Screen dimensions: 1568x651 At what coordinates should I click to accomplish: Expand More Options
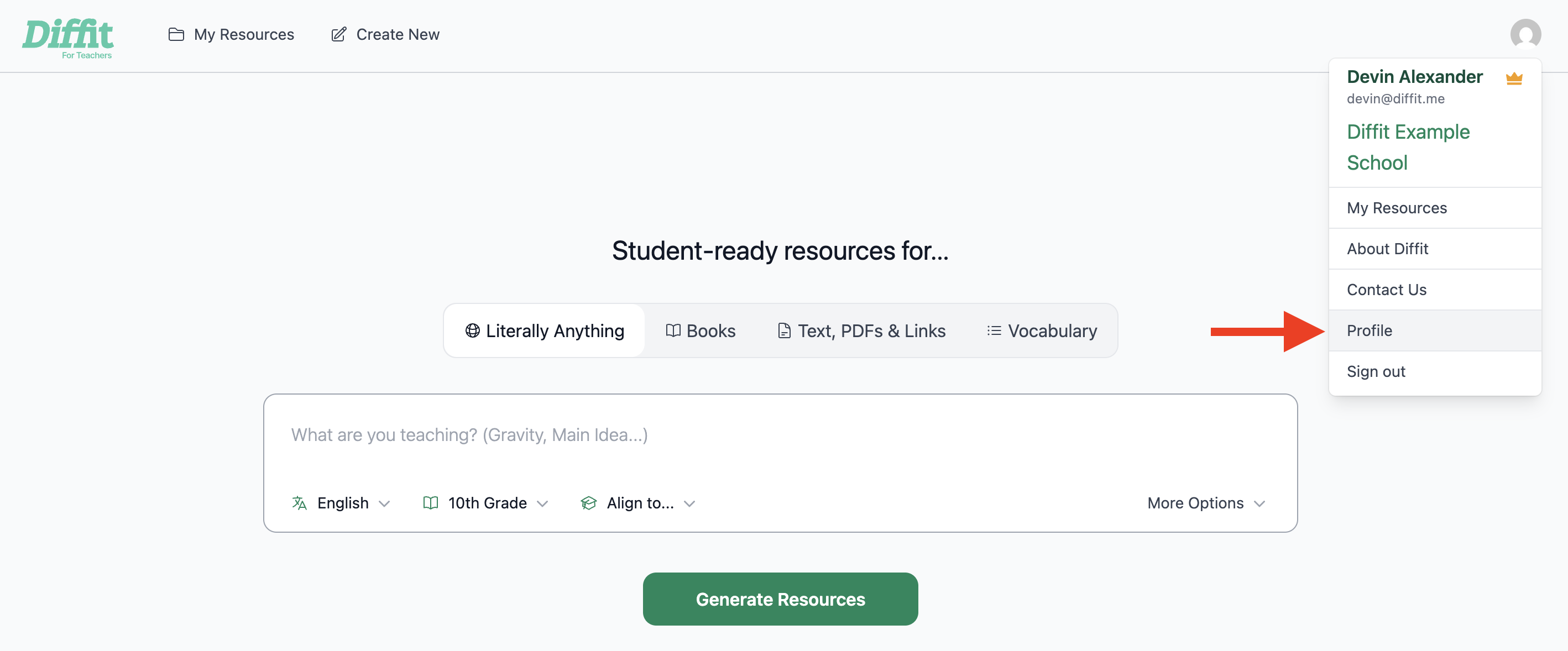pos(1205,502)
